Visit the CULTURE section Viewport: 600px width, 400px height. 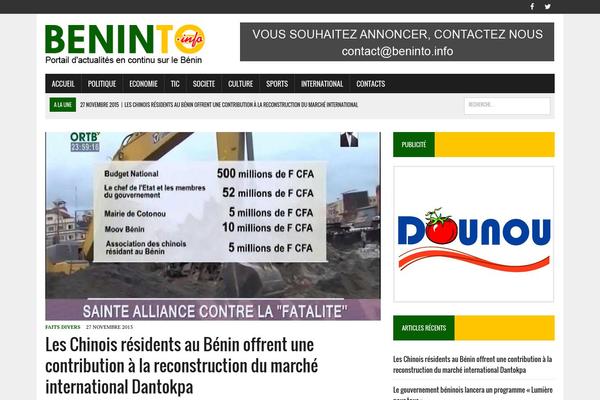[240, 84]
